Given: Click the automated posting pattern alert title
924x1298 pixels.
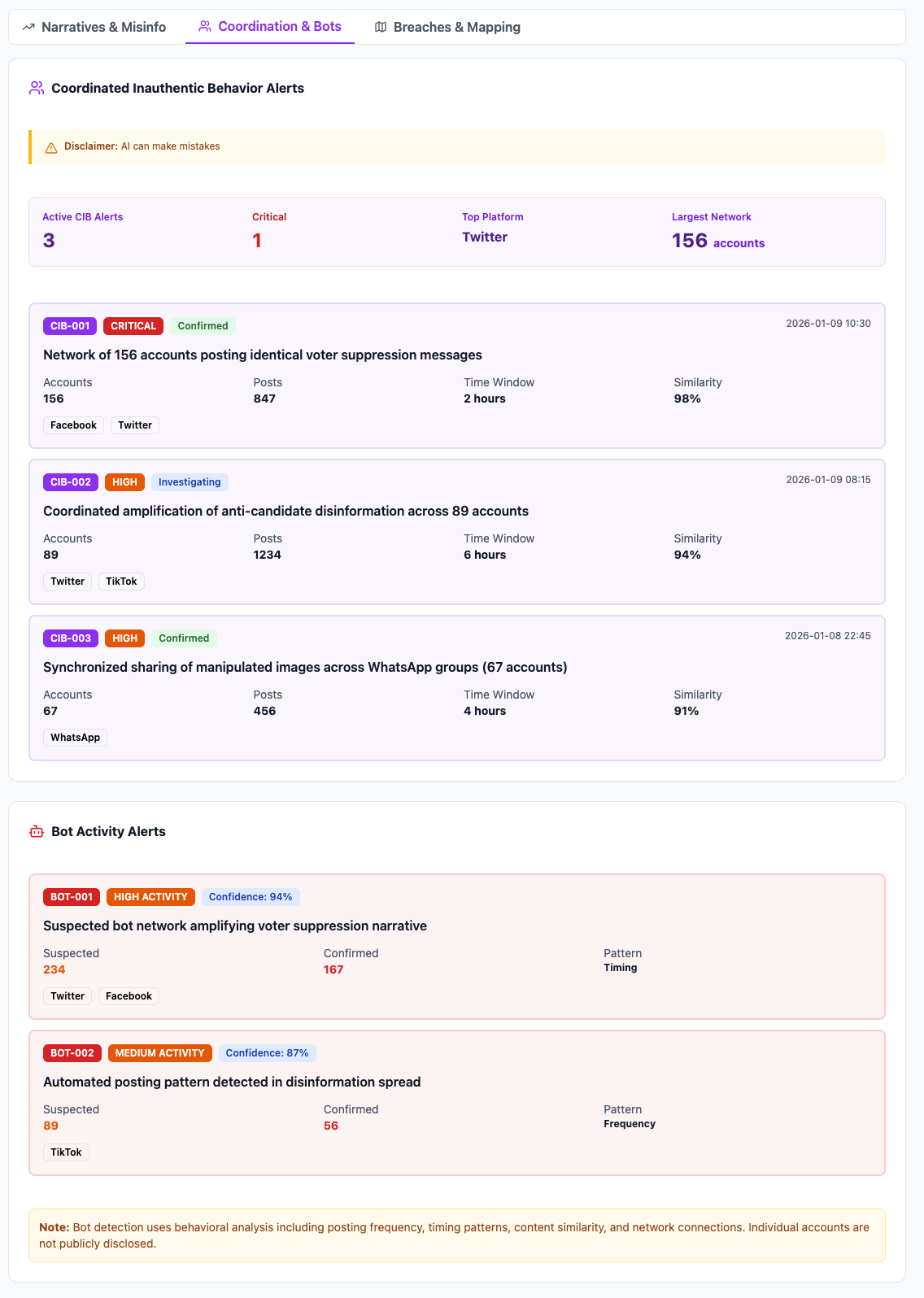Looking at the screenshot, I should click(x=232, y=1082).
